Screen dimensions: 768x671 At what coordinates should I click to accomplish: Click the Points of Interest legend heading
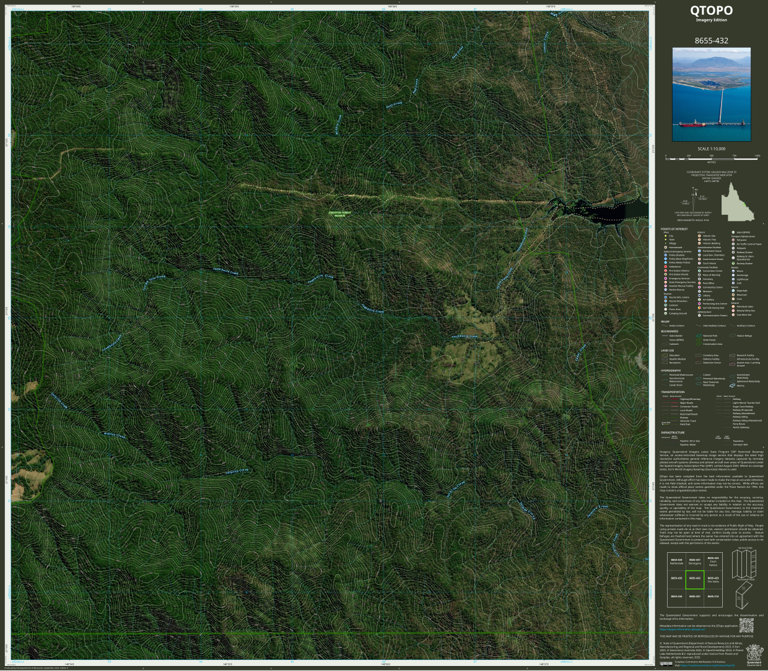pyautogui.click(x=674, y=229)
